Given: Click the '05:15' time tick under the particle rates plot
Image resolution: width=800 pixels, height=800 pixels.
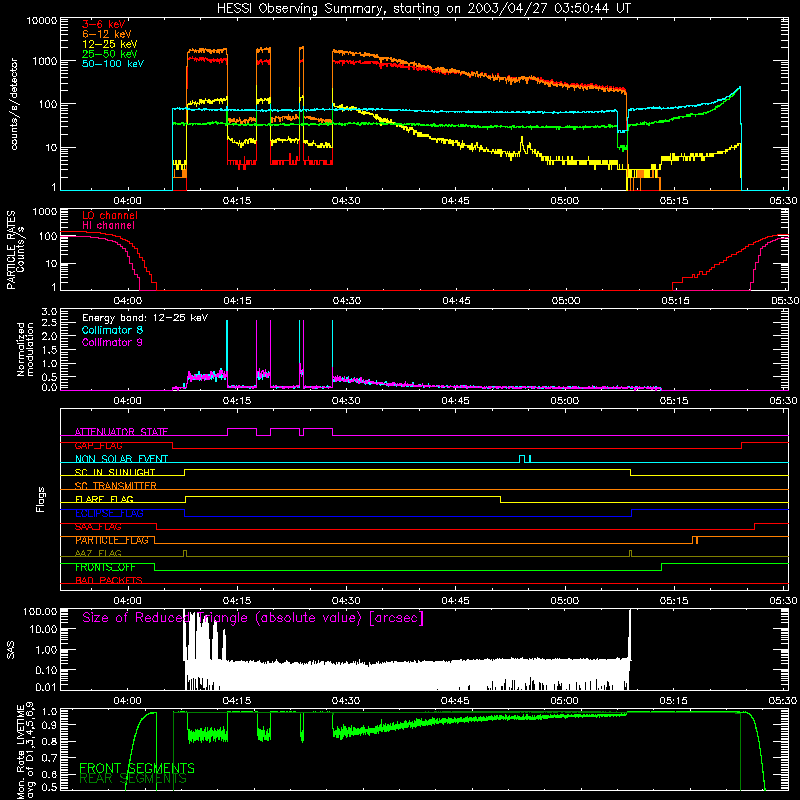Looking at the screenshot, I should pos(676,301).
